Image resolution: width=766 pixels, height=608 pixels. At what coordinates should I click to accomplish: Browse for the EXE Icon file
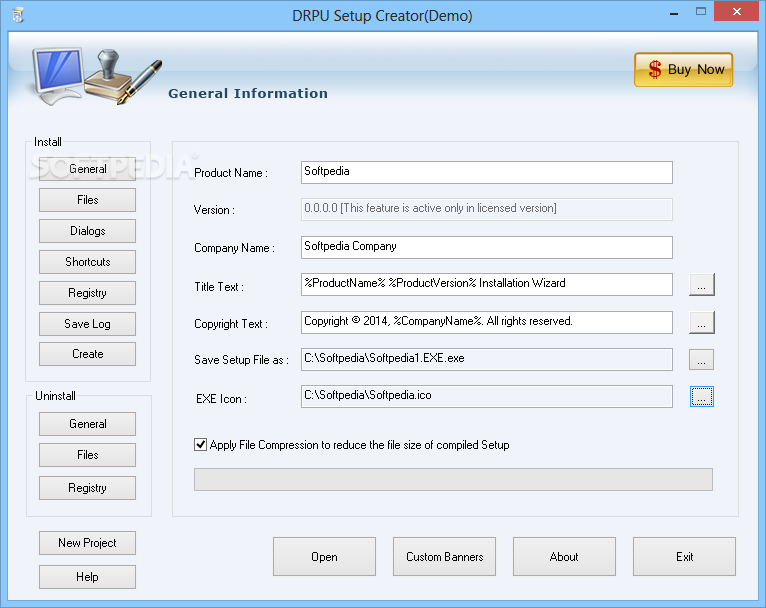(702, 397)
